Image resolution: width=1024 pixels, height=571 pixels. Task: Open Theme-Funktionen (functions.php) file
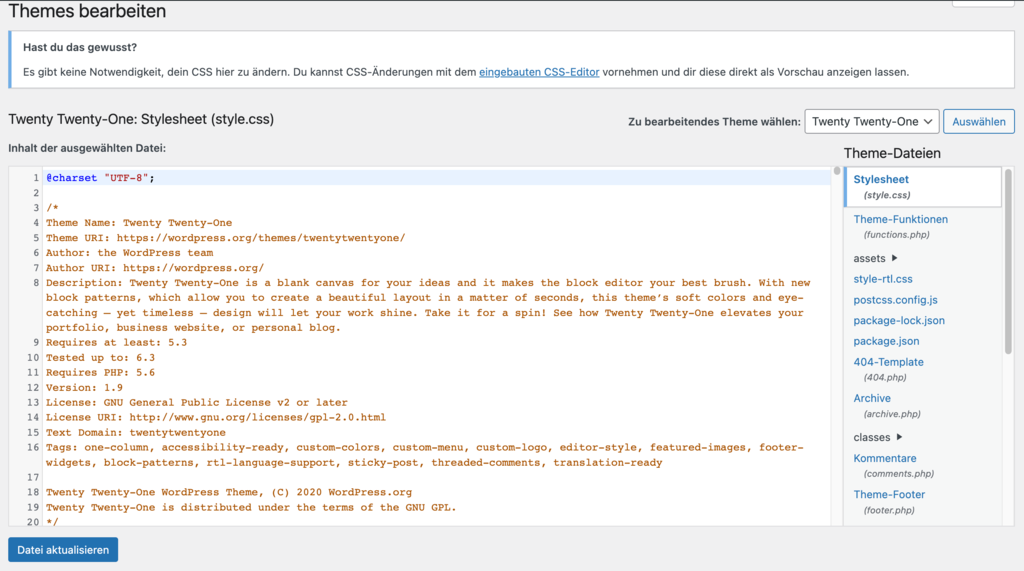[x=900, y=219]
